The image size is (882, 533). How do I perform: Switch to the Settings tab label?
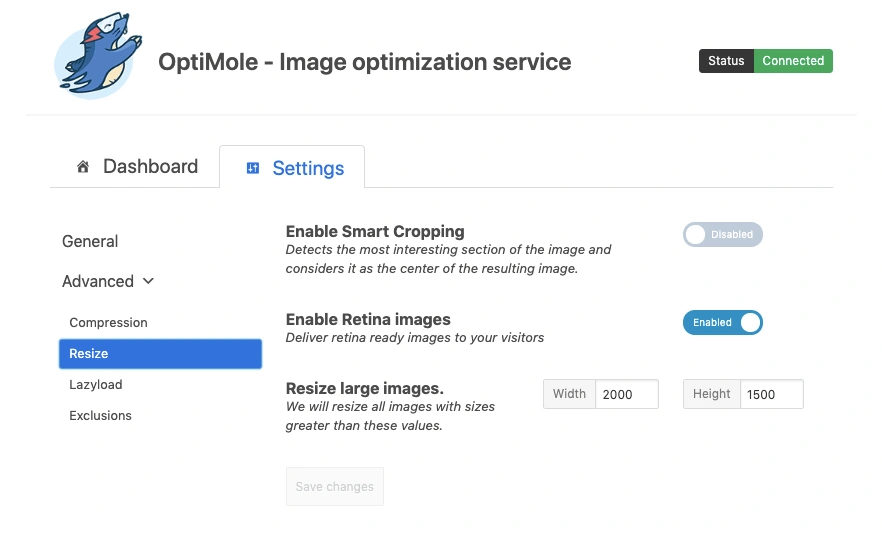(x=308, y=168)
